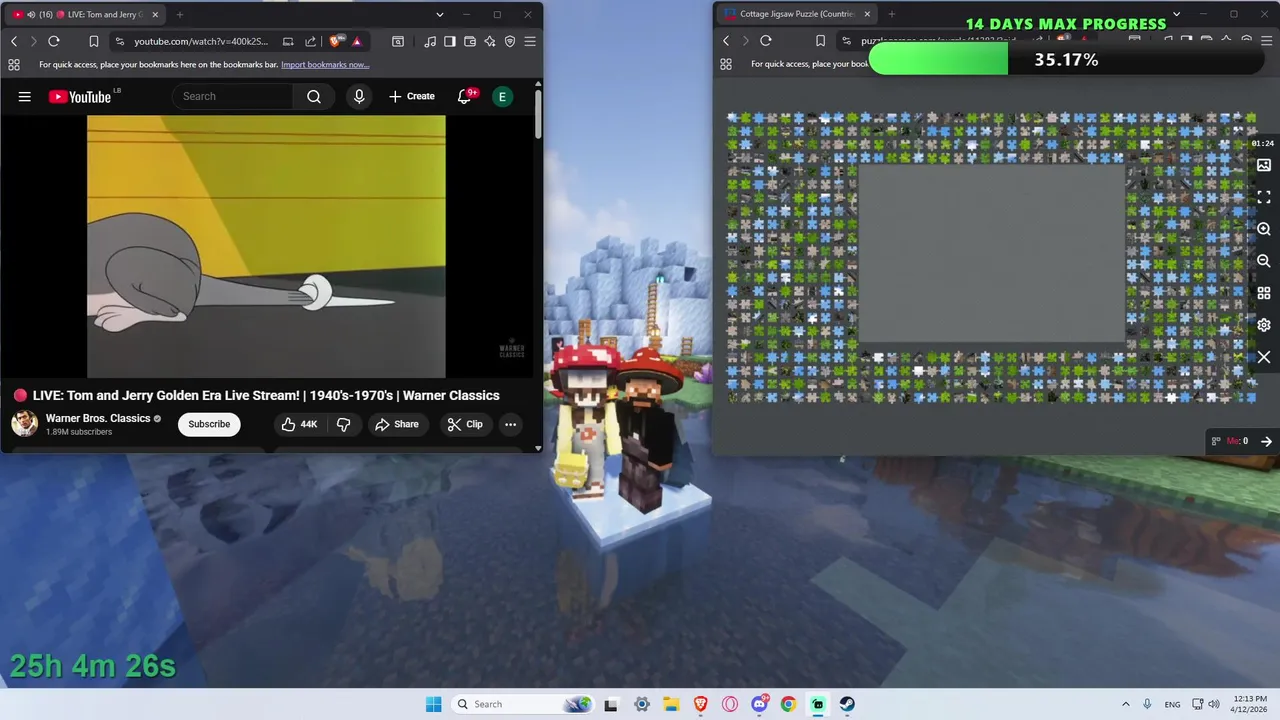Screen dimensions: 1280x720
Task: Open Brave Wallet in YouTube window
Action: coord(470,41)
